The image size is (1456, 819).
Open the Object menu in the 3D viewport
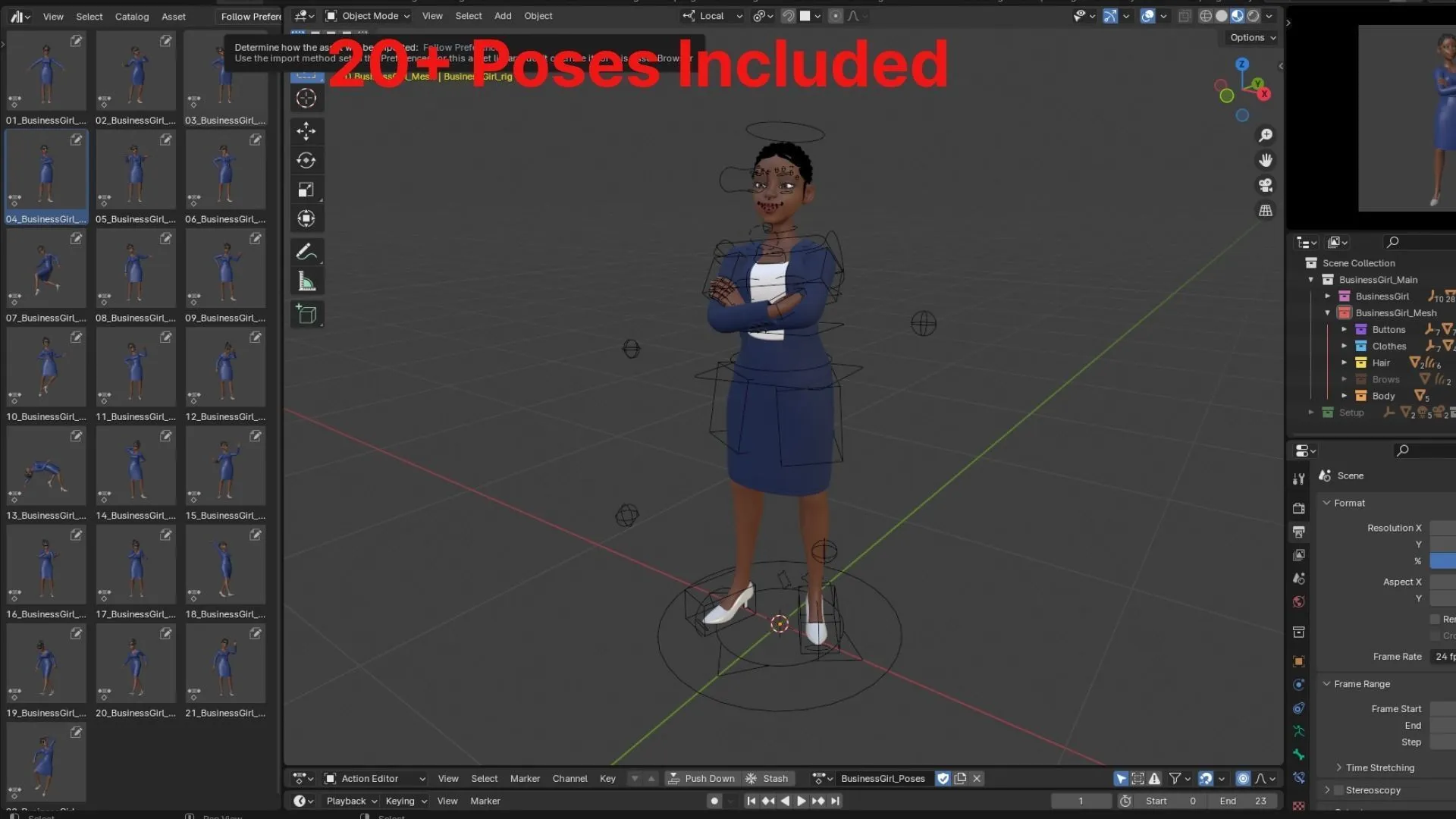(538, 15)
